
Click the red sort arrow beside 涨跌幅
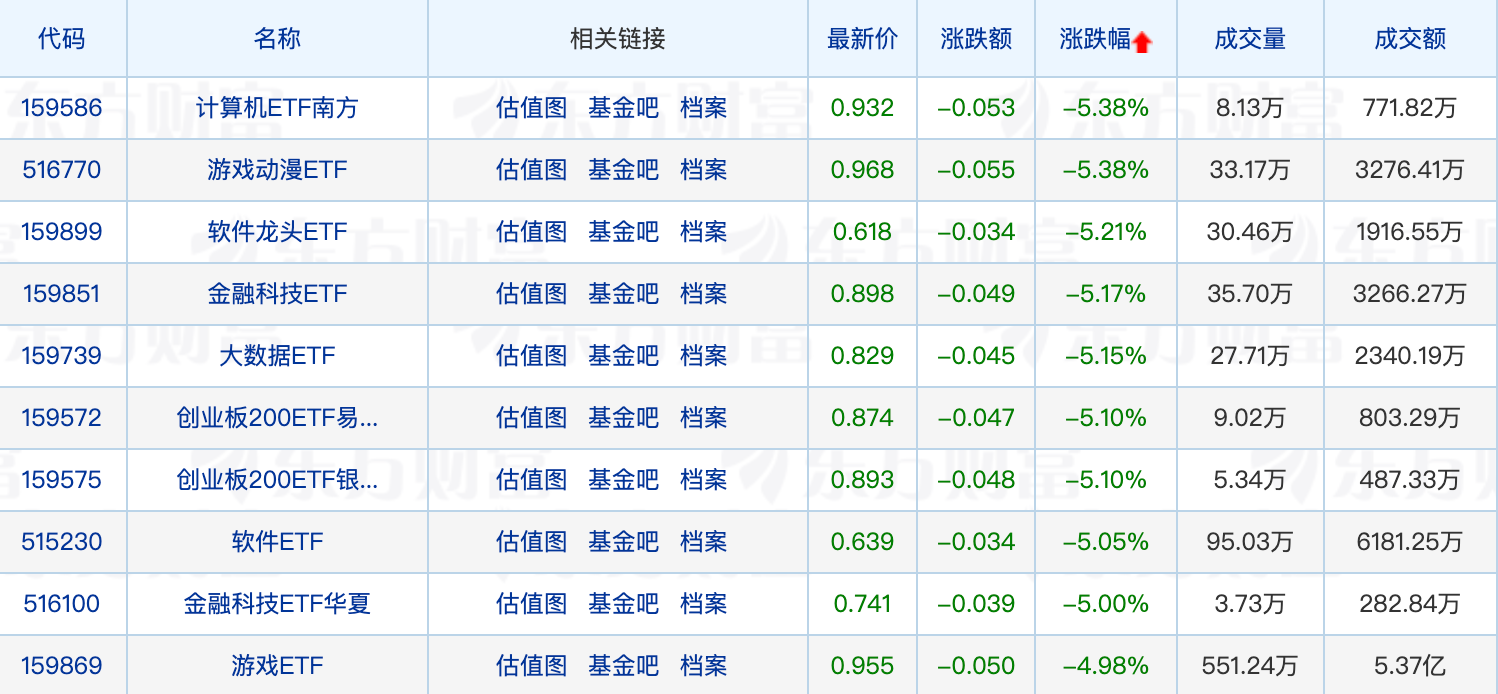(1143, 42)
